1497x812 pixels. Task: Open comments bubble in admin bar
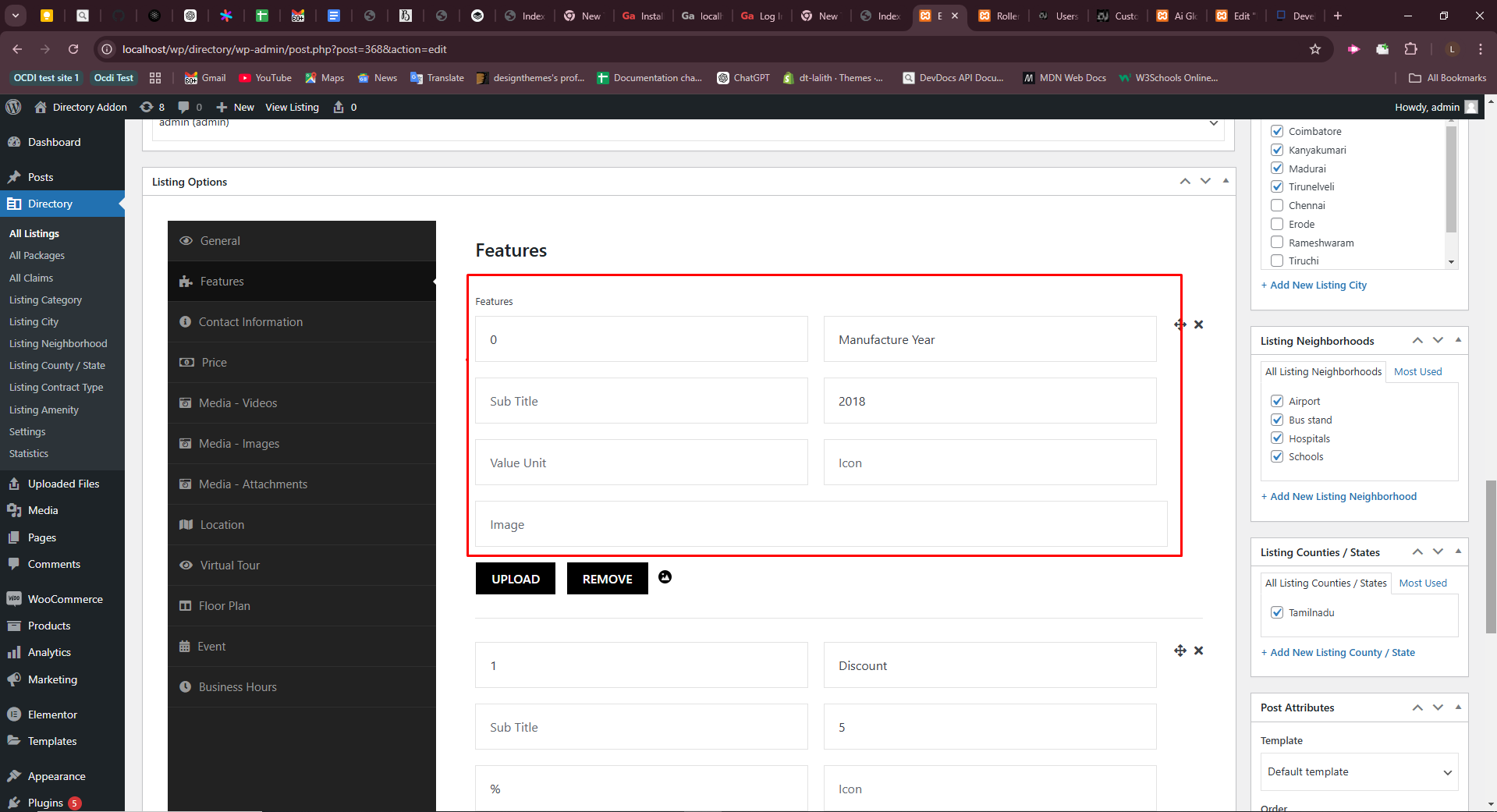coord(190,107)
